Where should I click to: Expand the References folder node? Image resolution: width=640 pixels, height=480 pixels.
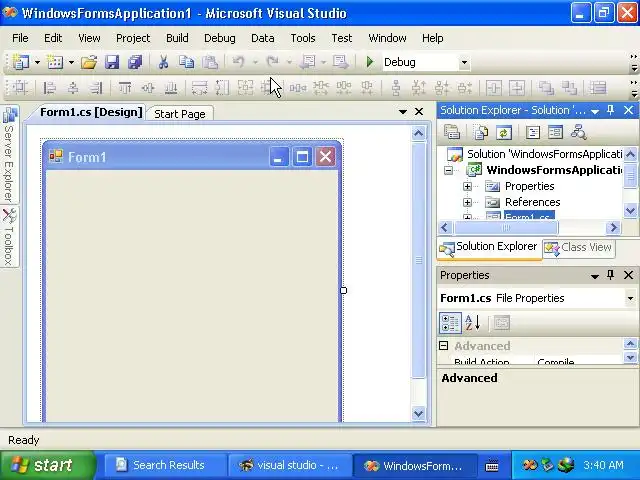(x=467, y=202)
